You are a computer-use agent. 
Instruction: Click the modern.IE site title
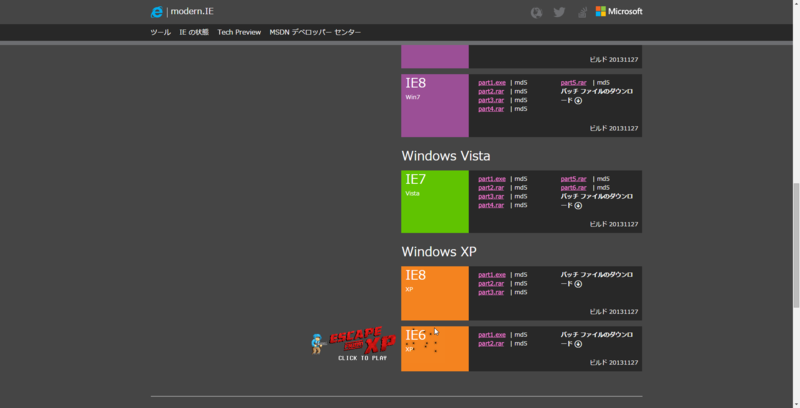[x=192, y=11]
